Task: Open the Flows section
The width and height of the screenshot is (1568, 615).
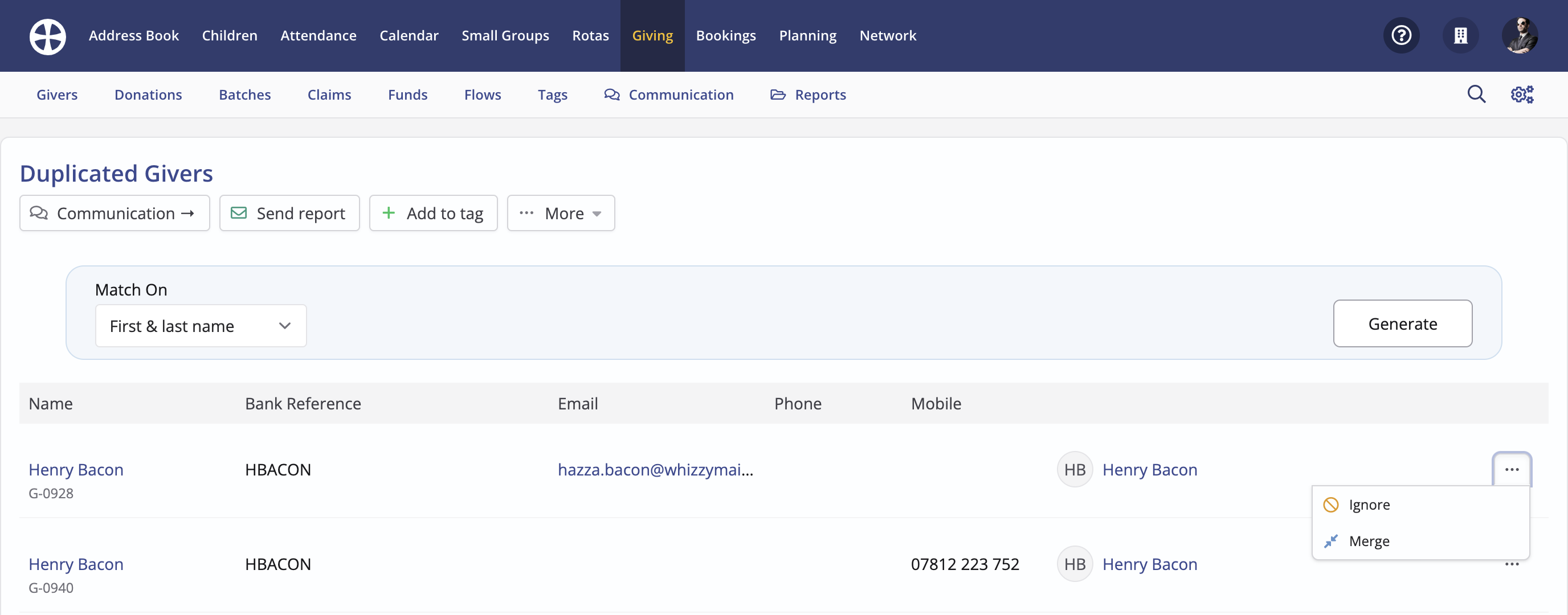Action: click(483, 95)
